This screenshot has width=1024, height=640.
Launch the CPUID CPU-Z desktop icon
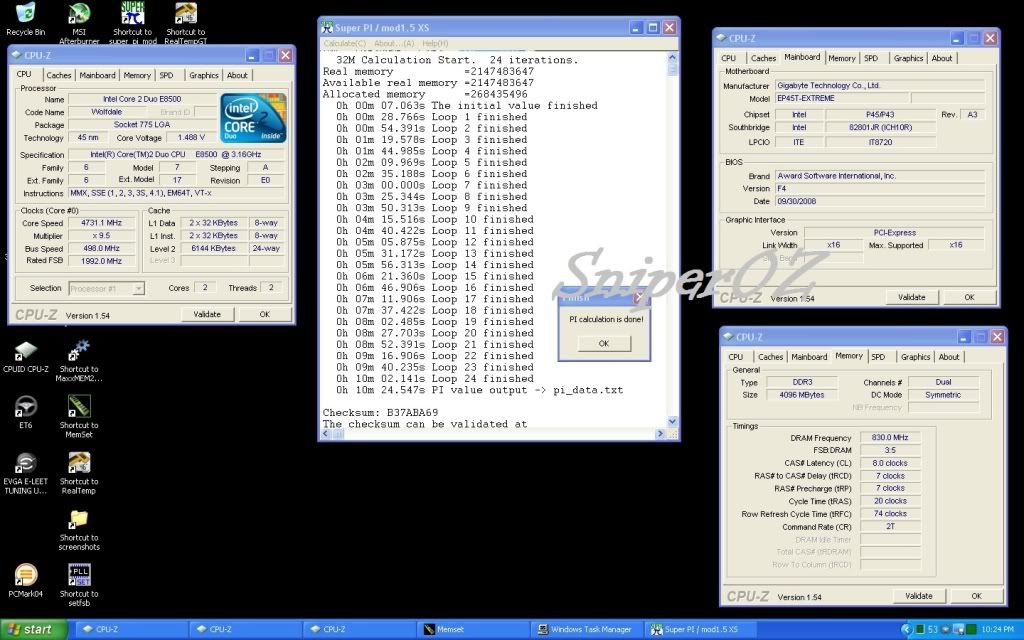[26, 351]
